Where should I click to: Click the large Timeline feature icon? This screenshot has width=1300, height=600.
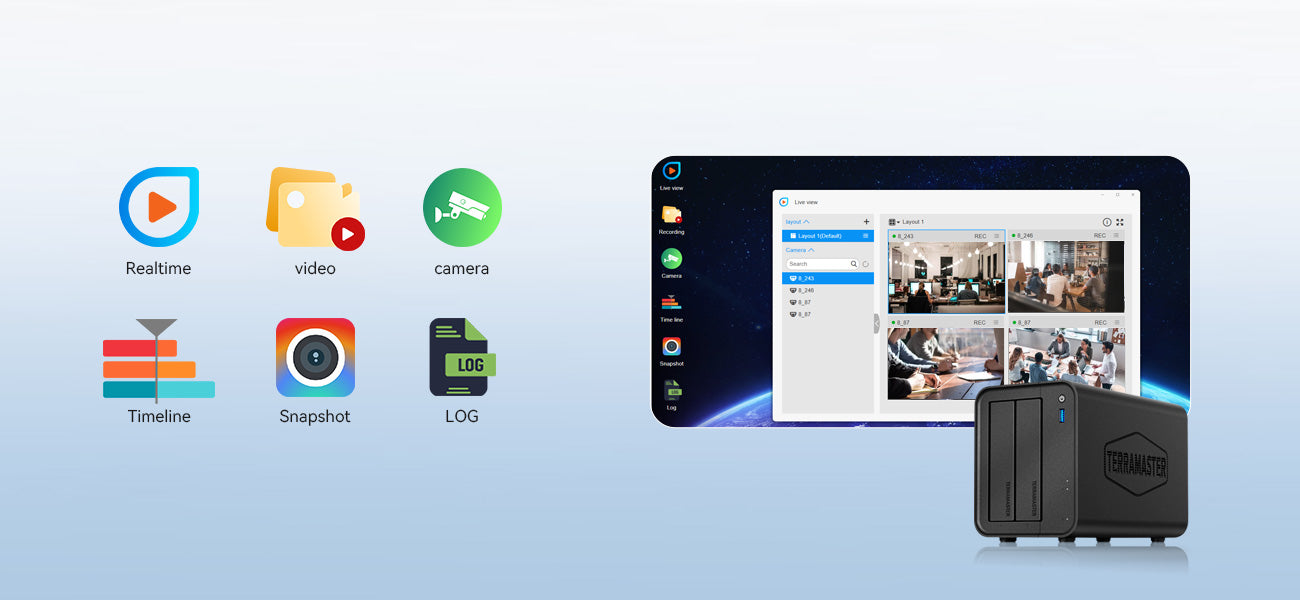pos(158,360)
